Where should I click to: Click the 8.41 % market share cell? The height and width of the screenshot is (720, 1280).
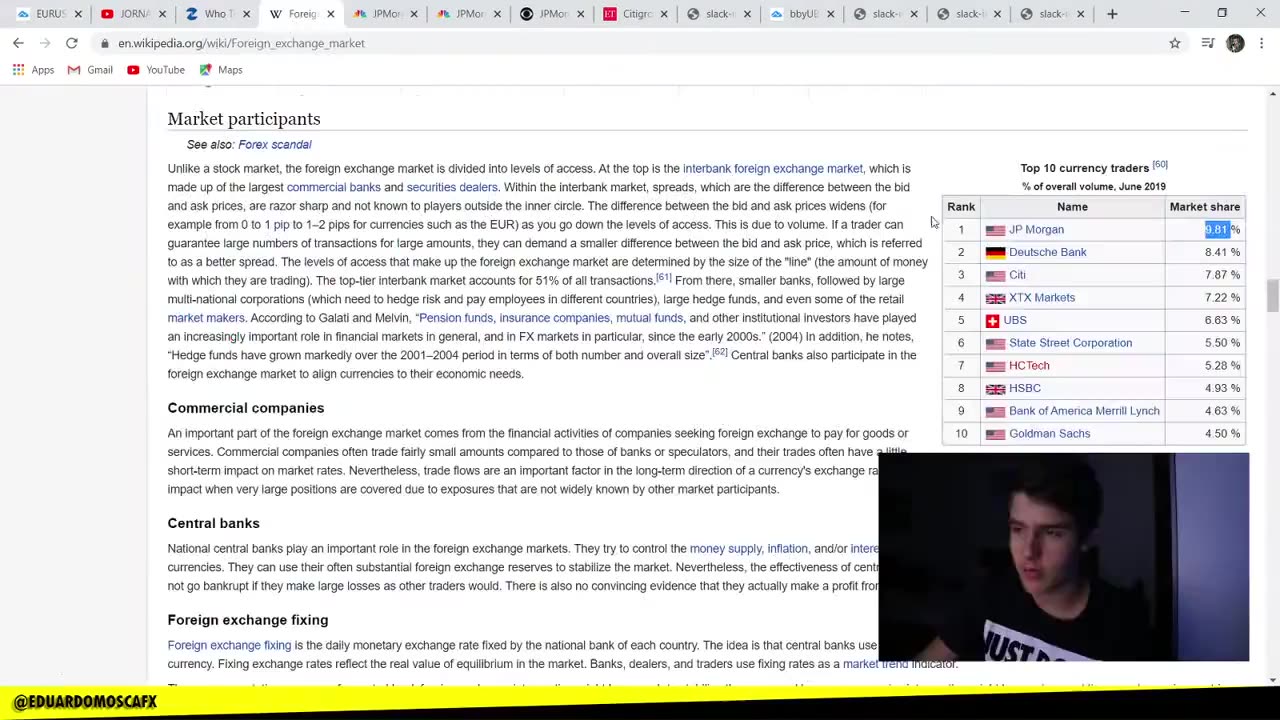click(x=1205, y=253)
